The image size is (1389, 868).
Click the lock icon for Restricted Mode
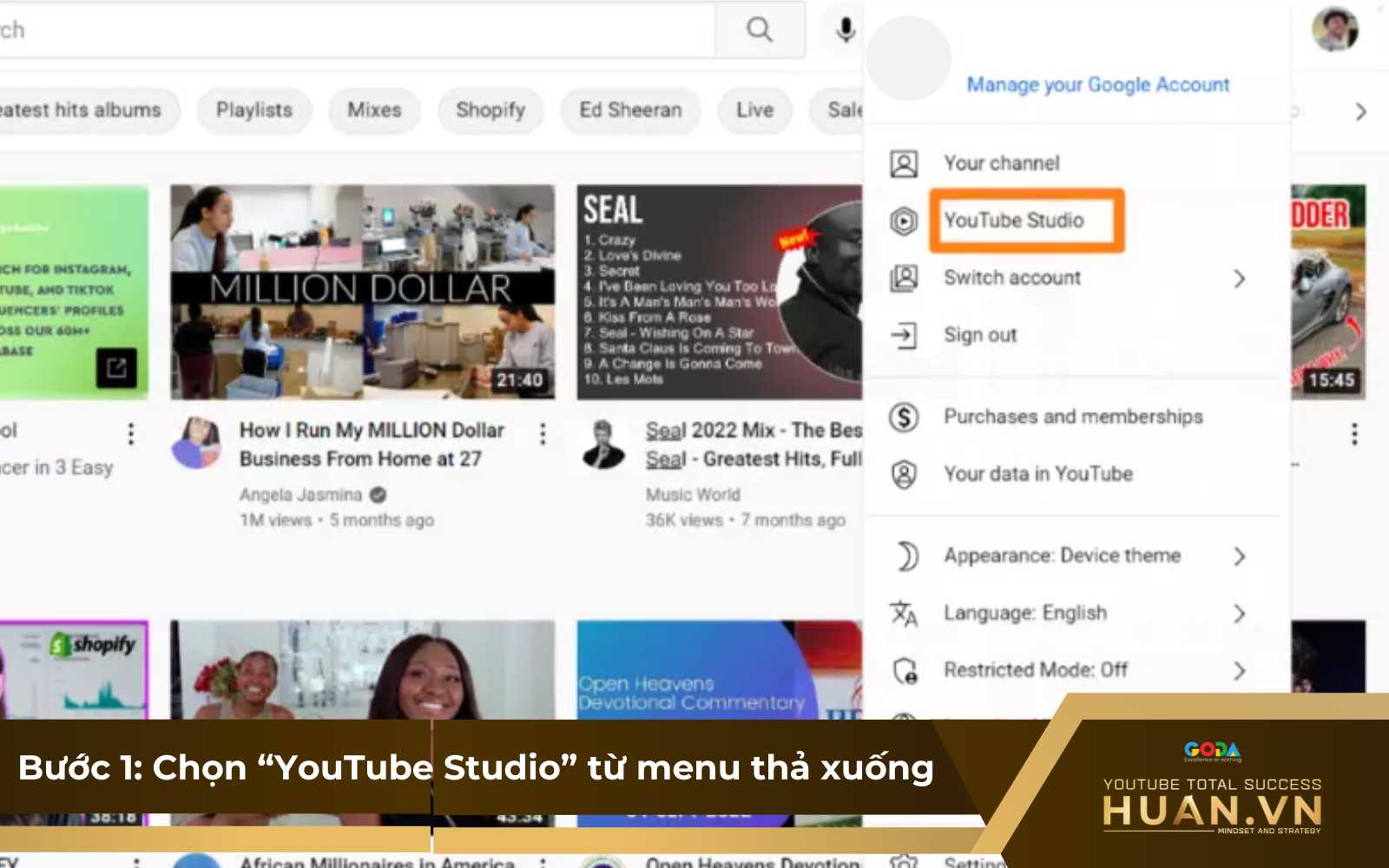tap(905, 670)
